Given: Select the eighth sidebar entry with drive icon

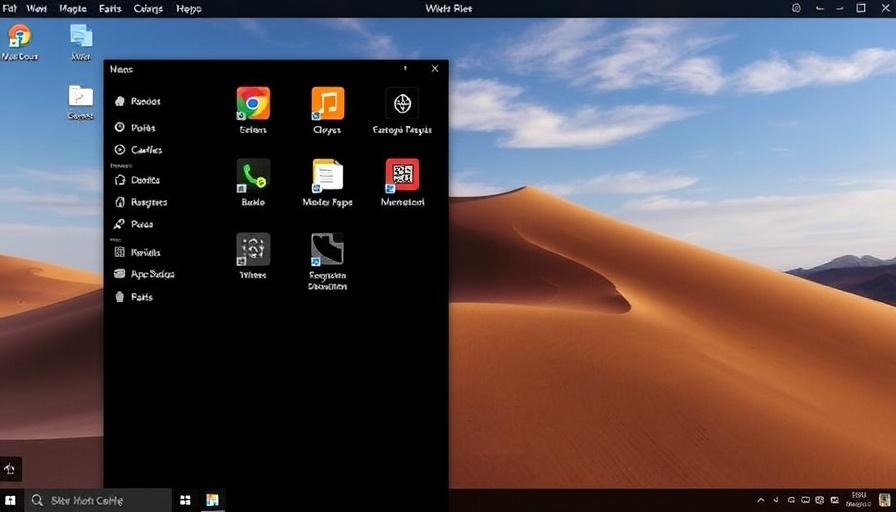Looking at the screenshot, I should (x=144, y=274).
